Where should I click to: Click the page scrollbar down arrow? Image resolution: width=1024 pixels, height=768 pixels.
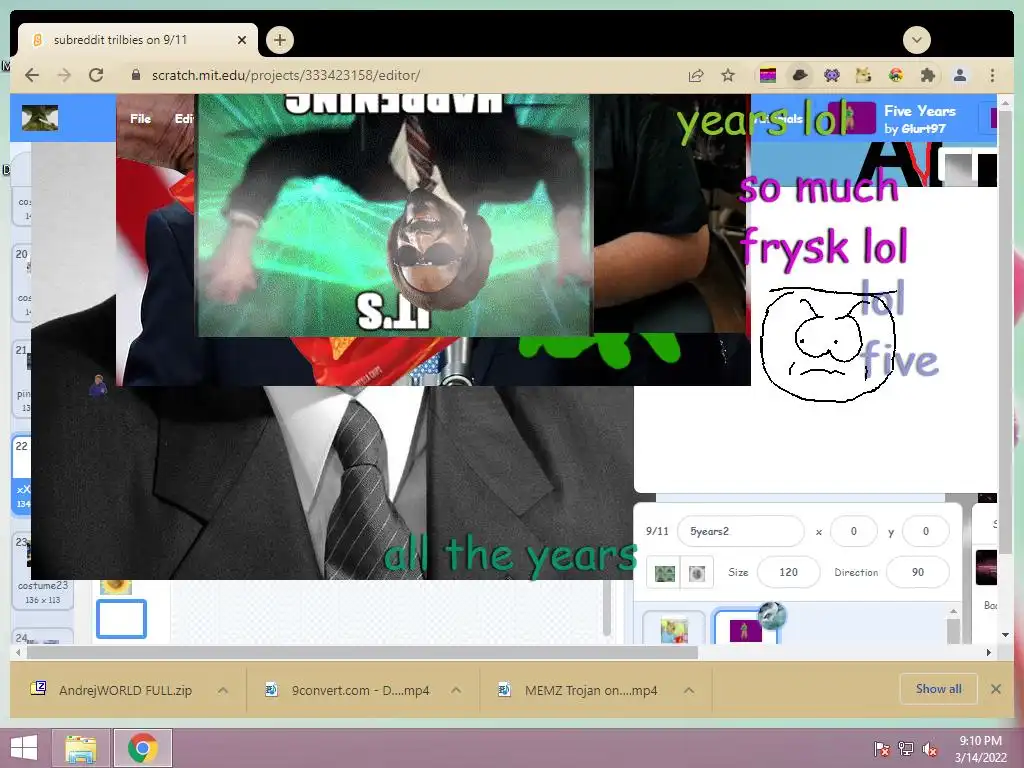pos(1006,635)
